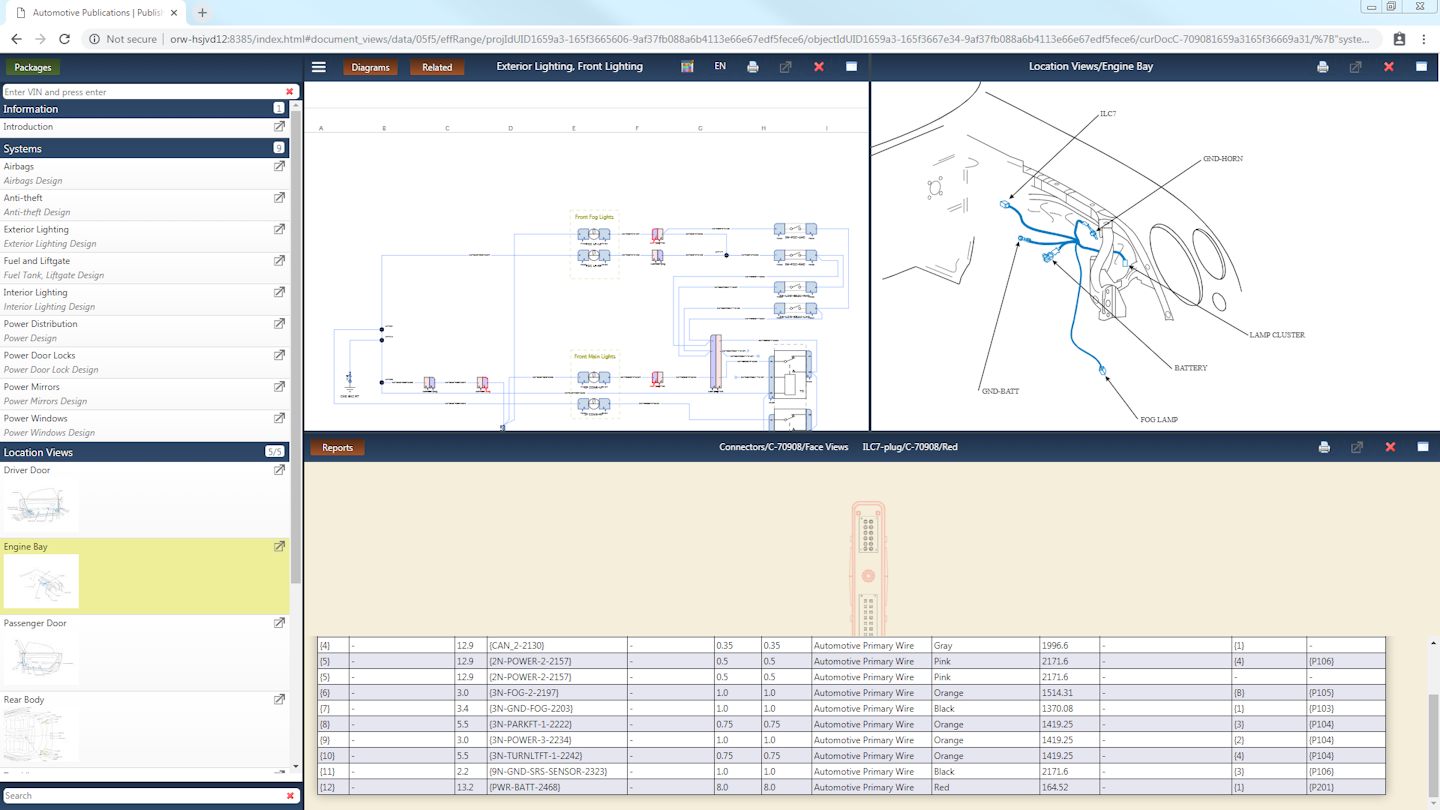
Task: Click the Packages button
Action: click(x=33, y=67)
